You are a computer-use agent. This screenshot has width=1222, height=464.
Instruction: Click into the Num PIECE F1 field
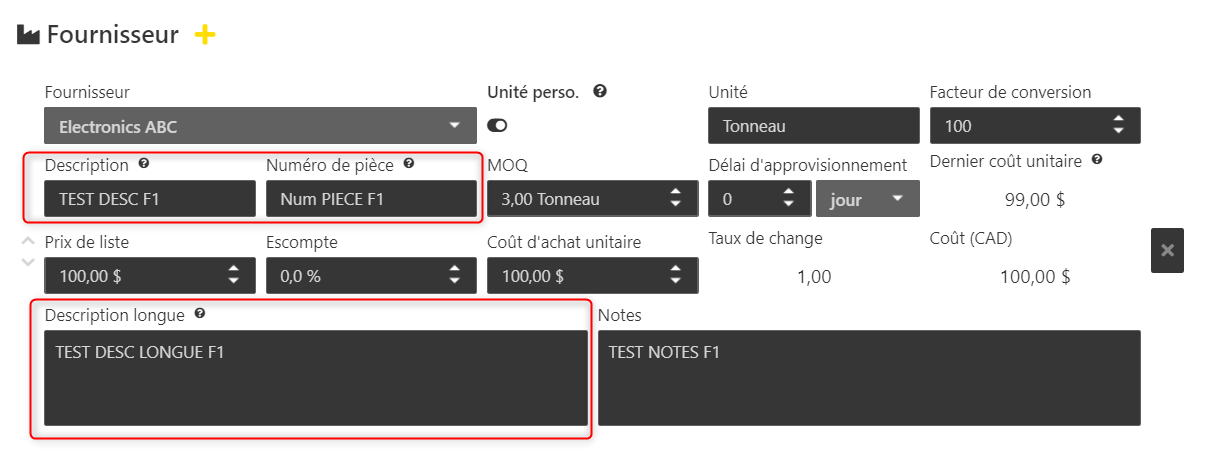point(371,199)
